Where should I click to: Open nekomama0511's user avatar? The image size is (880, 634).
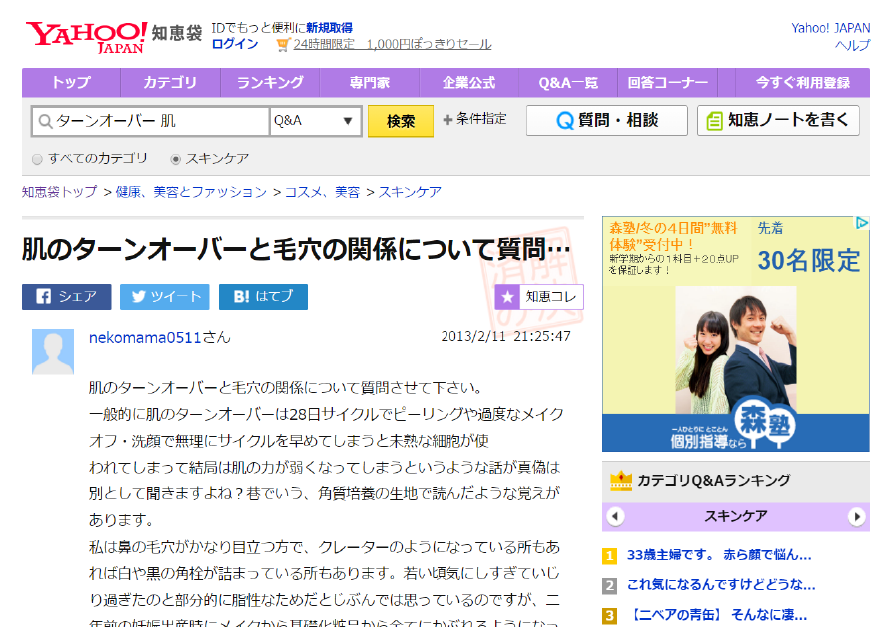(52, 351)
